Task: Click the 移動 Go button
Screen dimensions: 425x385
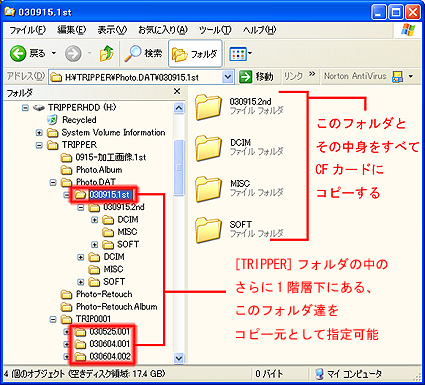Action: pos(257,77)
